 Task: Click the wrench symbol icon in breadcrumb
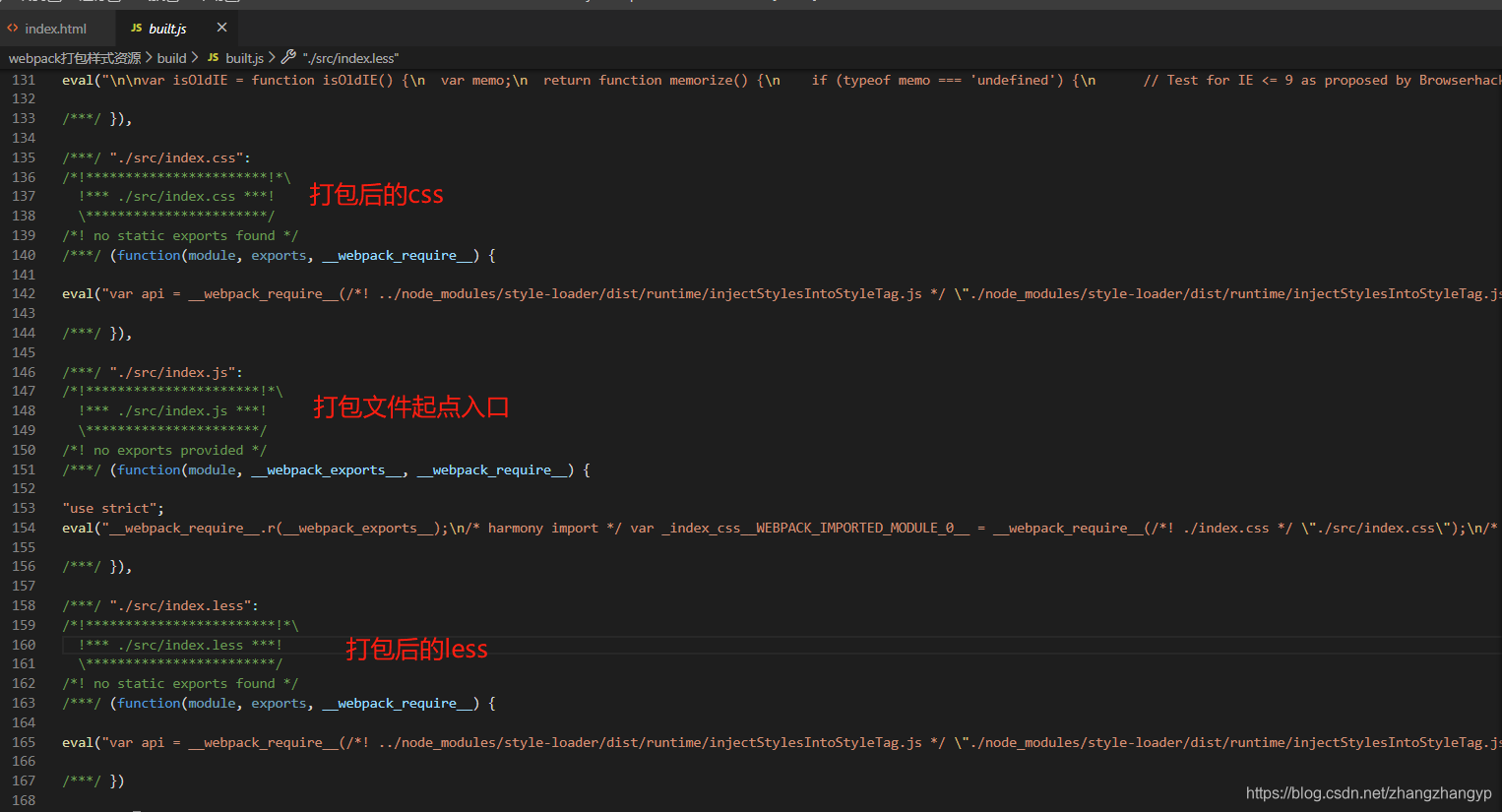tap(288, 57)
